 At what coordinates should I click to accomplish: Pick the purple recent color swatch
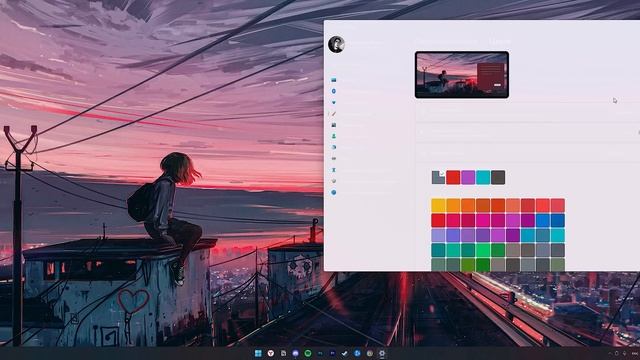point(468,178)
